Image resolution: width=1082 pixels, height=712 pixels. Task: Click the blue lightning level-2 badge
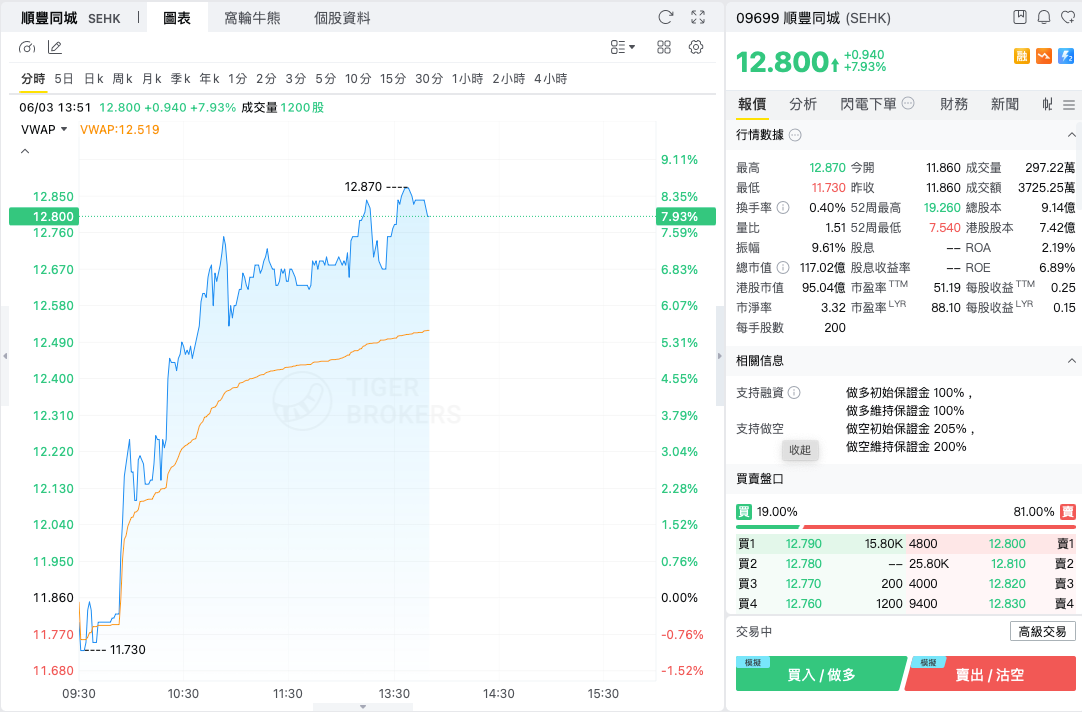click(1066, 56)
